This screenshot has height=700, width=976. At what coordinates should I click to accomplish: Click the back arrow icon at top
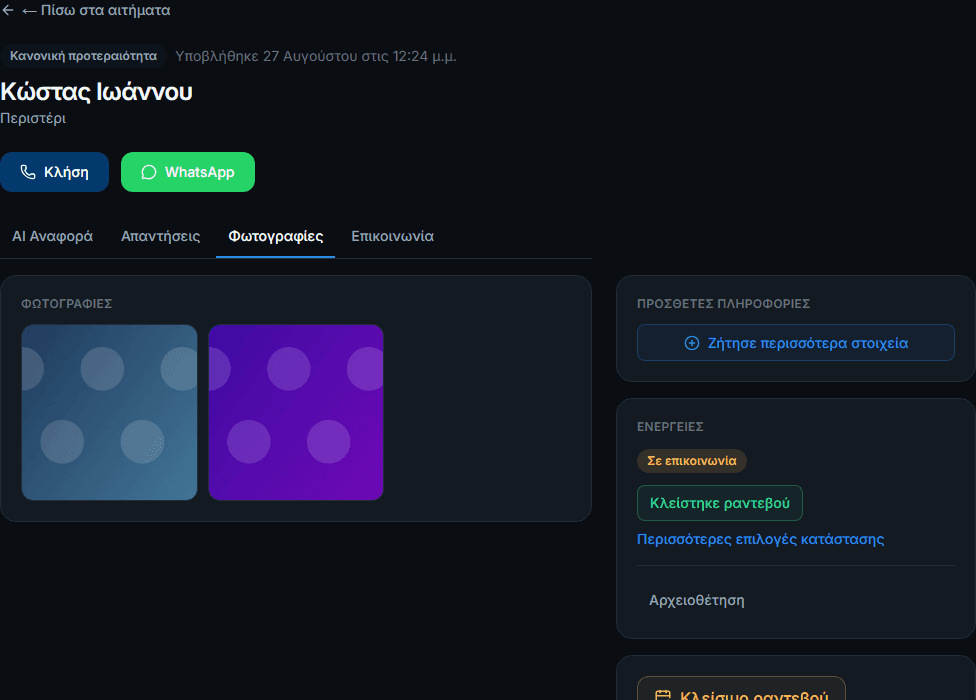click(7, 10)
